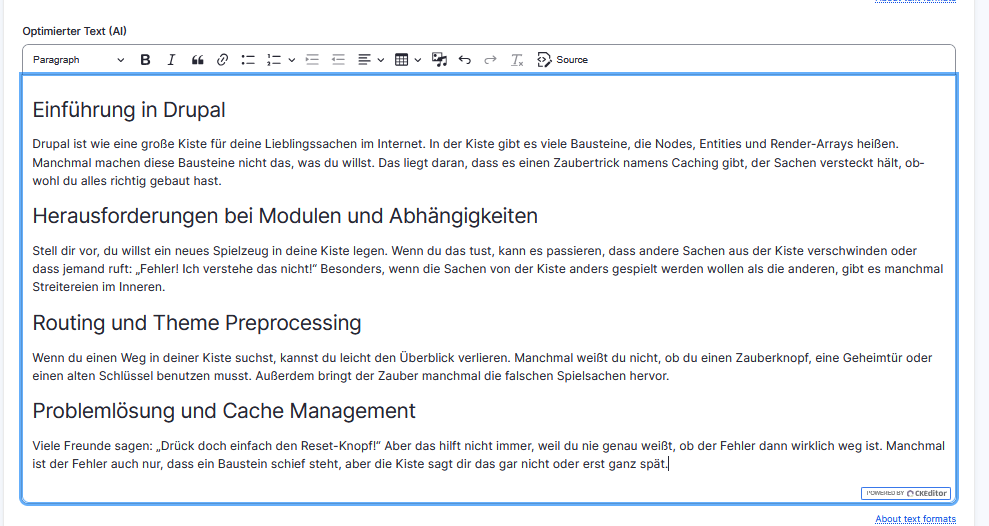The image size is (989, 526).
Task: Toggle italic formatting
Action: click(171, 60)
